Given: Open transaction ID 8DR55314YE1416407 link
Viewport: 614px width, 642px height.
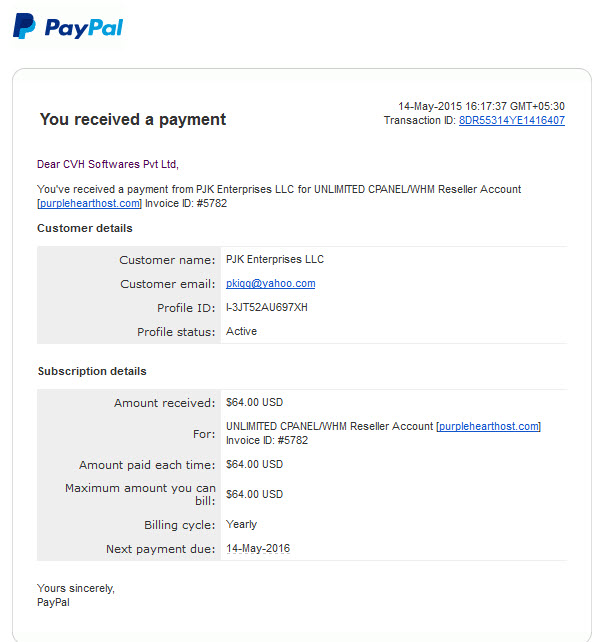Looking at the screenshot, I should pyautogui.click(x=512, y=120).
